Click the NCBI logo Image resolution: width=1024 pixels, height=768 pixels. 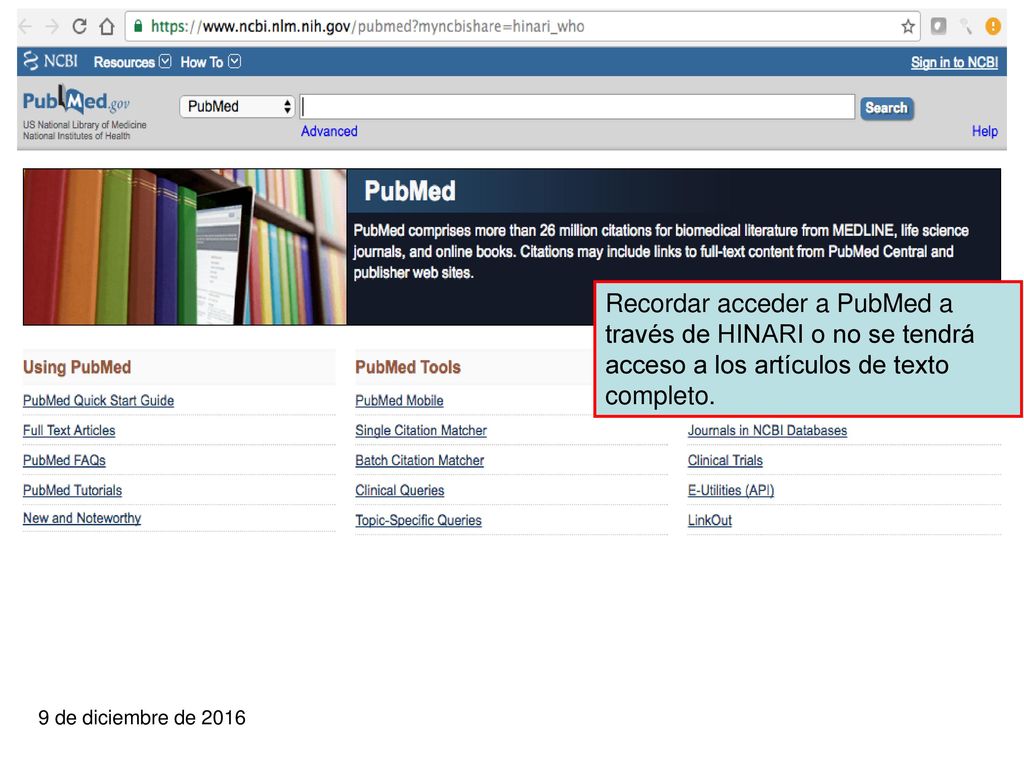tap(50, 61)
